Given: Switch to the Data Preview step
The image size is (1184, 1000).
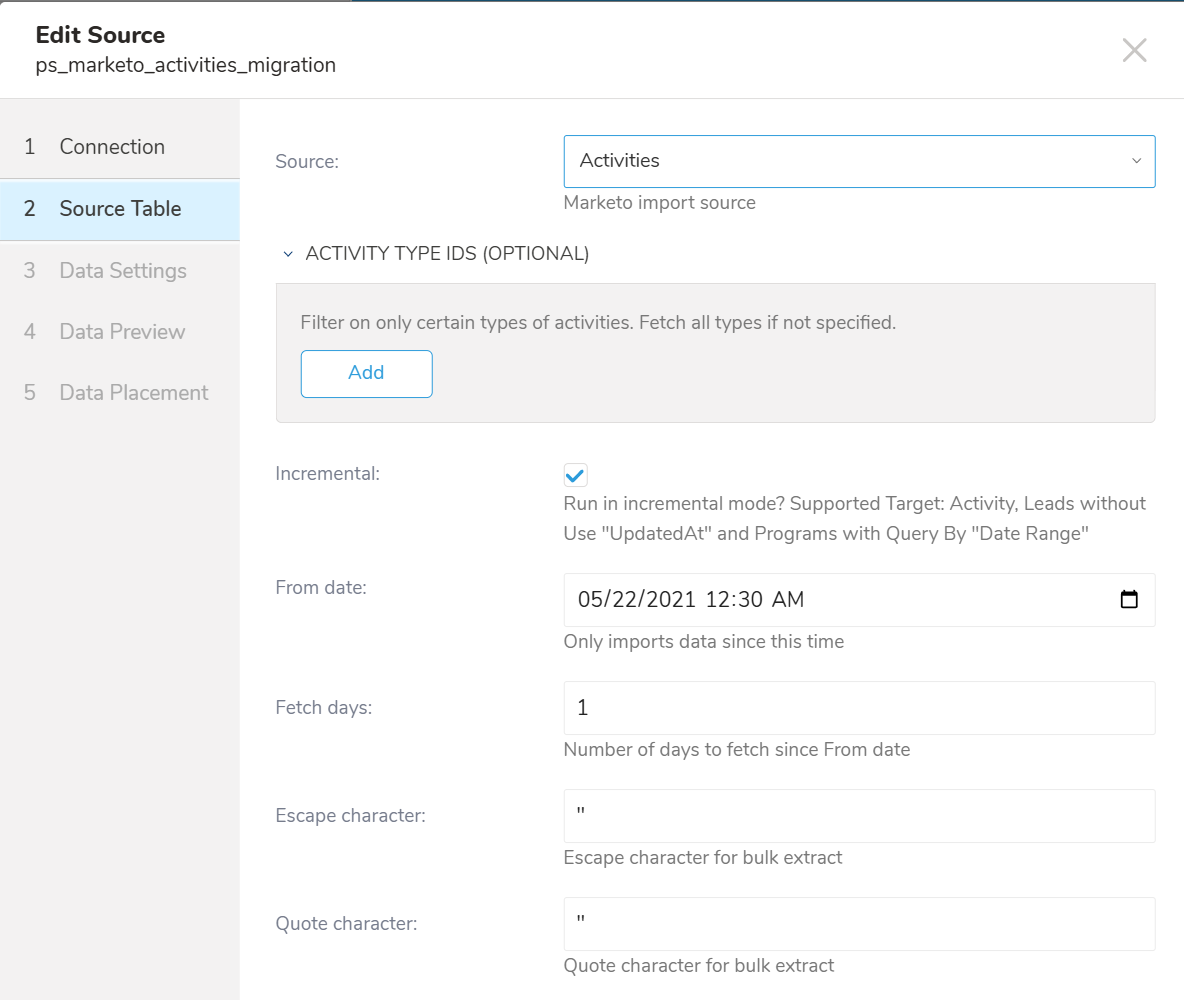Looking at the screenshot, I should pyautogui.click(x=122, y=332).
